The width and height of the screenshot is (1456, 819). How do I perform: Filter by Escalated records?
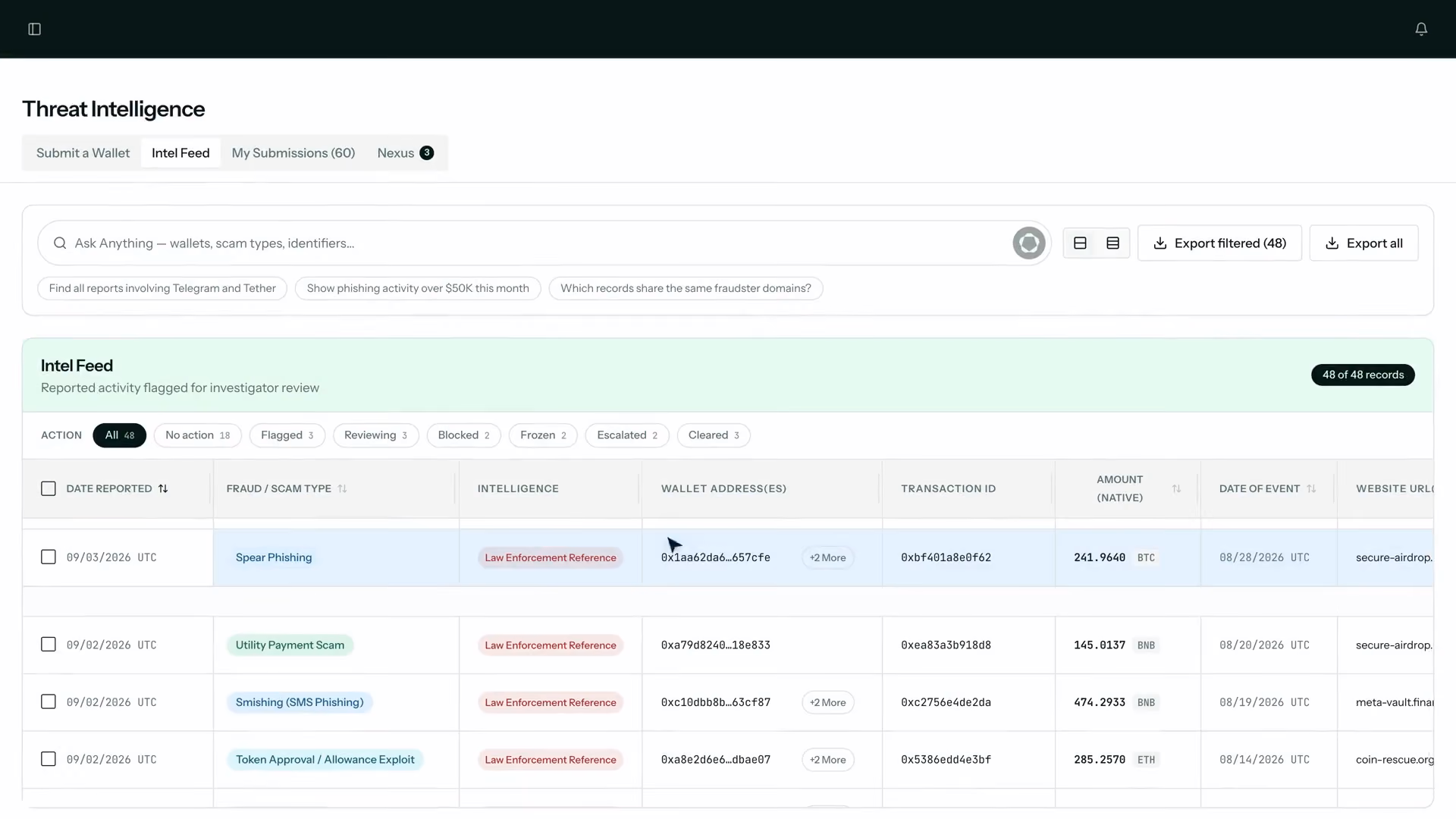point(626,435)
